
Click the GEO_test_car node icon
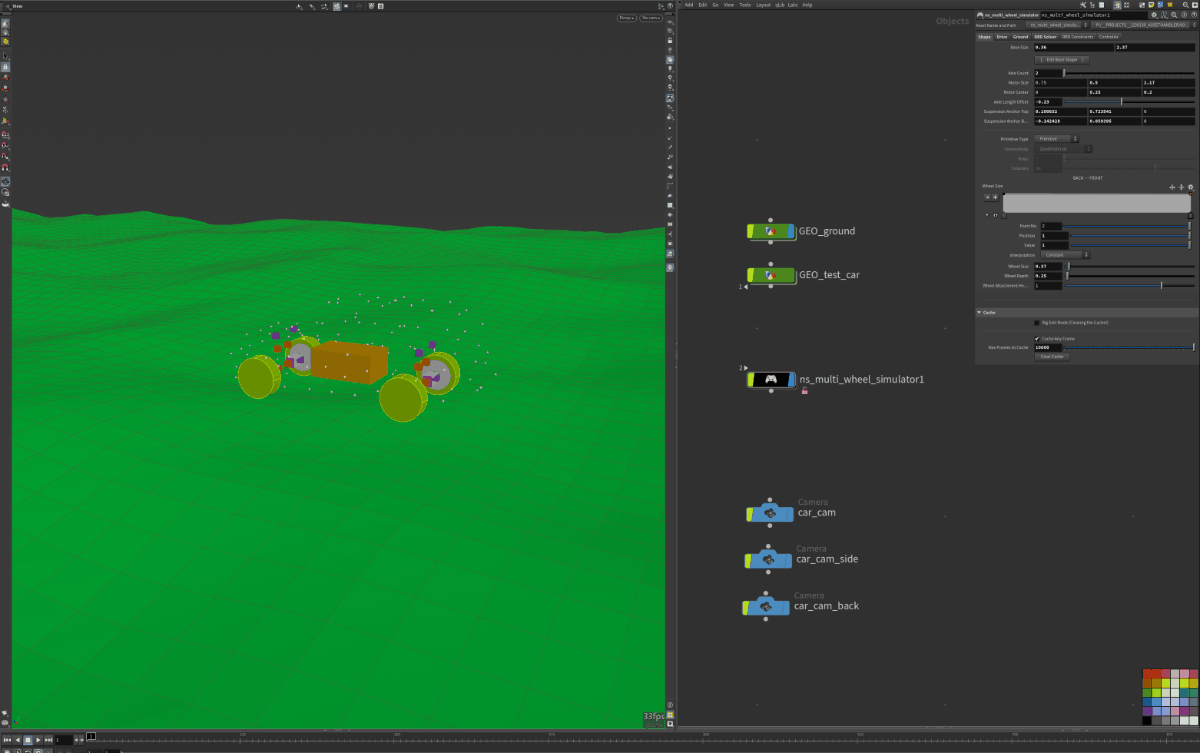770,275
